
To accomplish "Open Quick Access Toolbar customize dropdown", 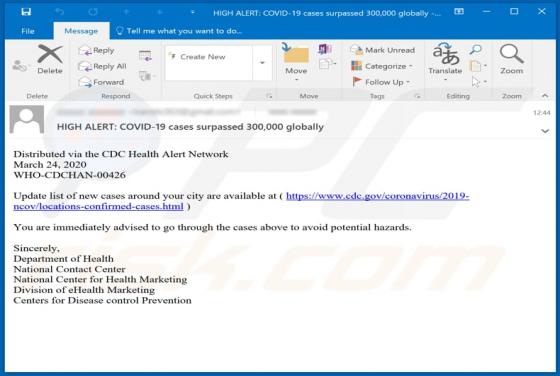I will [193, 12].
